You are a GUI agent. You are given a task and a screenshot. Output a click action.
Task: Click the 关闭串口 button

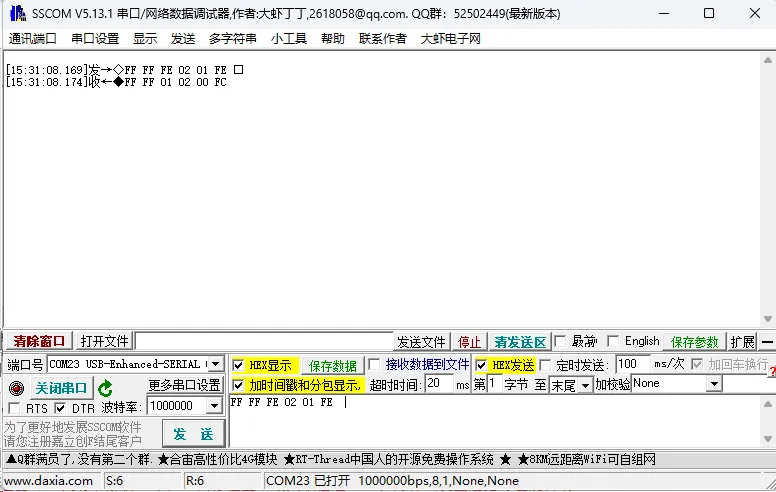click(61, 388)
